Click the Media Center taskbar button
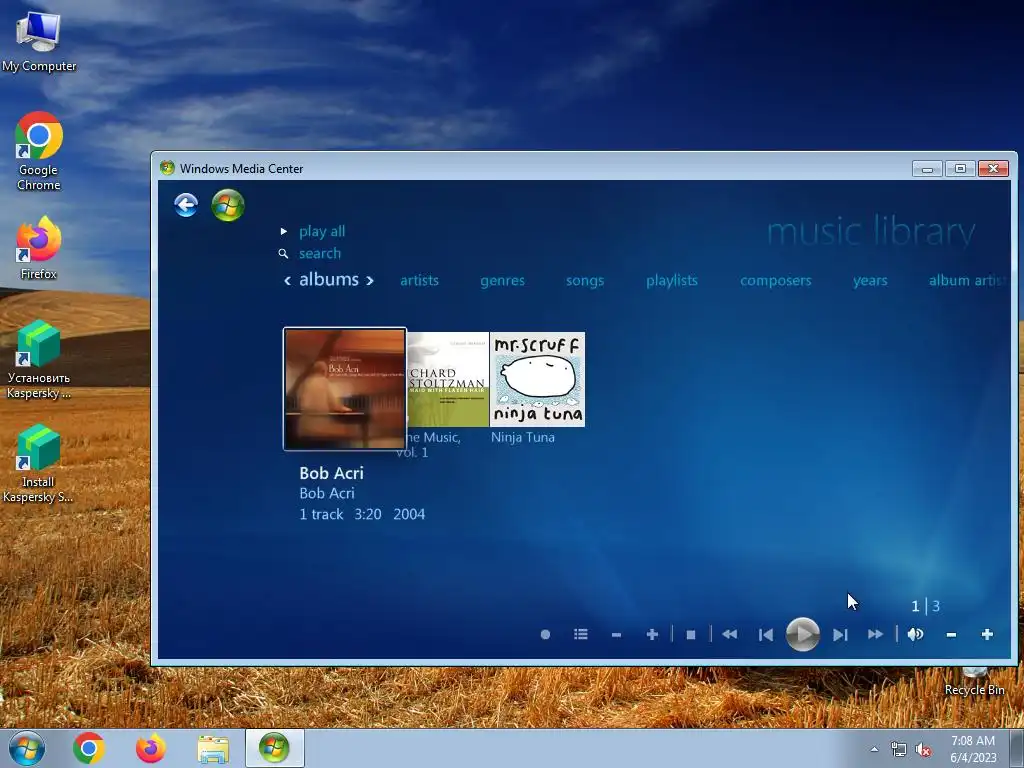This screenshot has width=1024, height=768. pos(274,748)
